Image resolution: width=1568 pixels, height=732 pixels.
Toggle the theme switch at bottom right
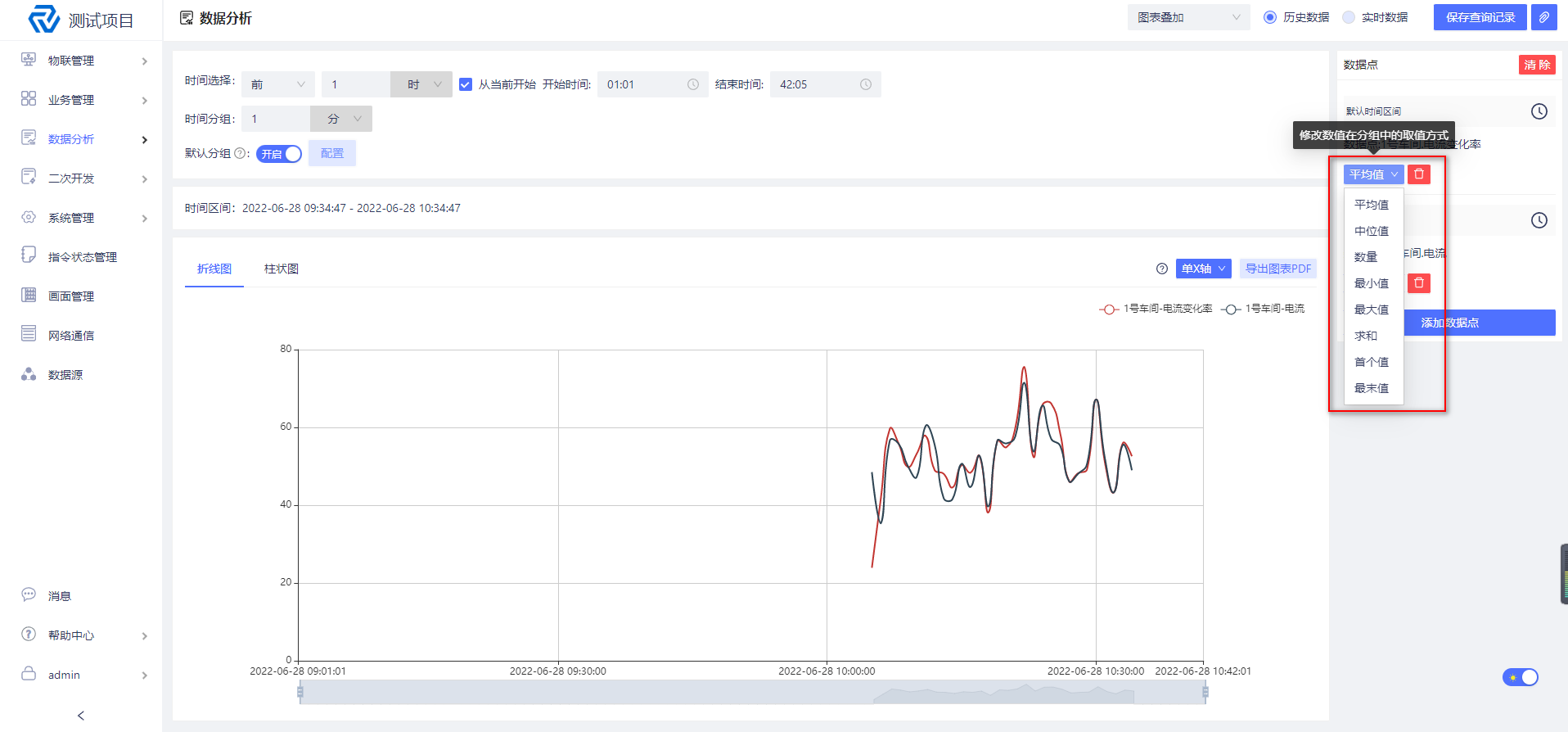pyautogui.click(x=1521, y=677)
